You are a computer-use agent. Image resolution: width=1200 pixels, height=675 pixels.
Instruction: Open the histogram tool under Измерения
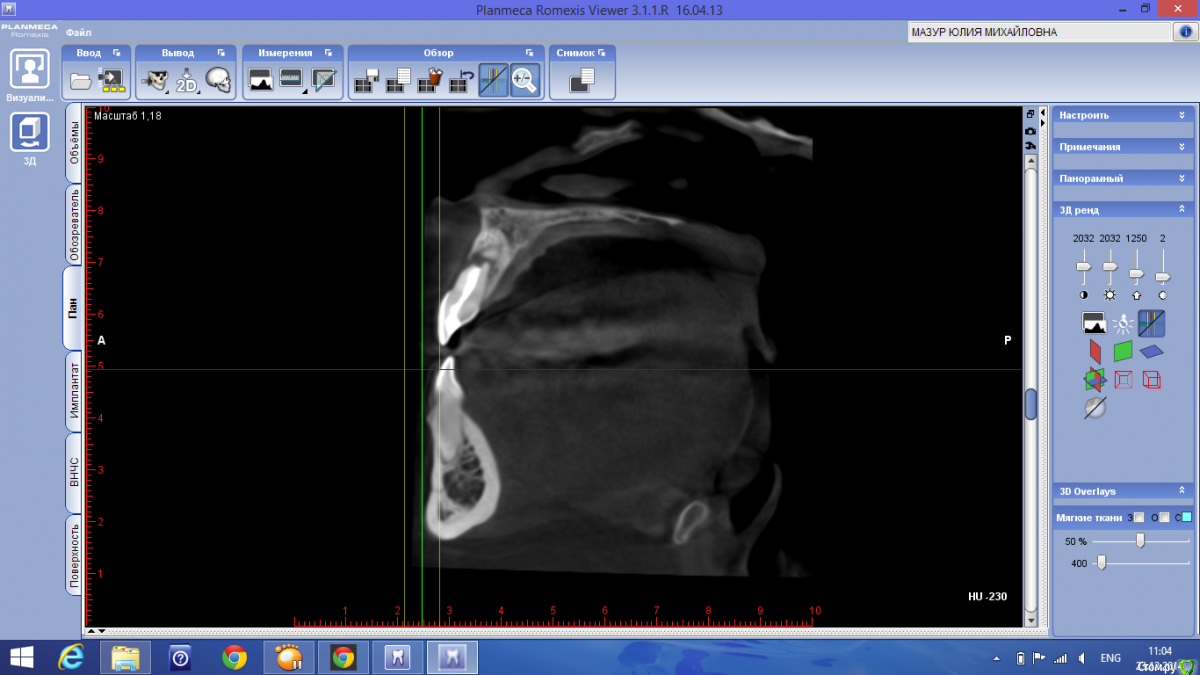point(261,80)
